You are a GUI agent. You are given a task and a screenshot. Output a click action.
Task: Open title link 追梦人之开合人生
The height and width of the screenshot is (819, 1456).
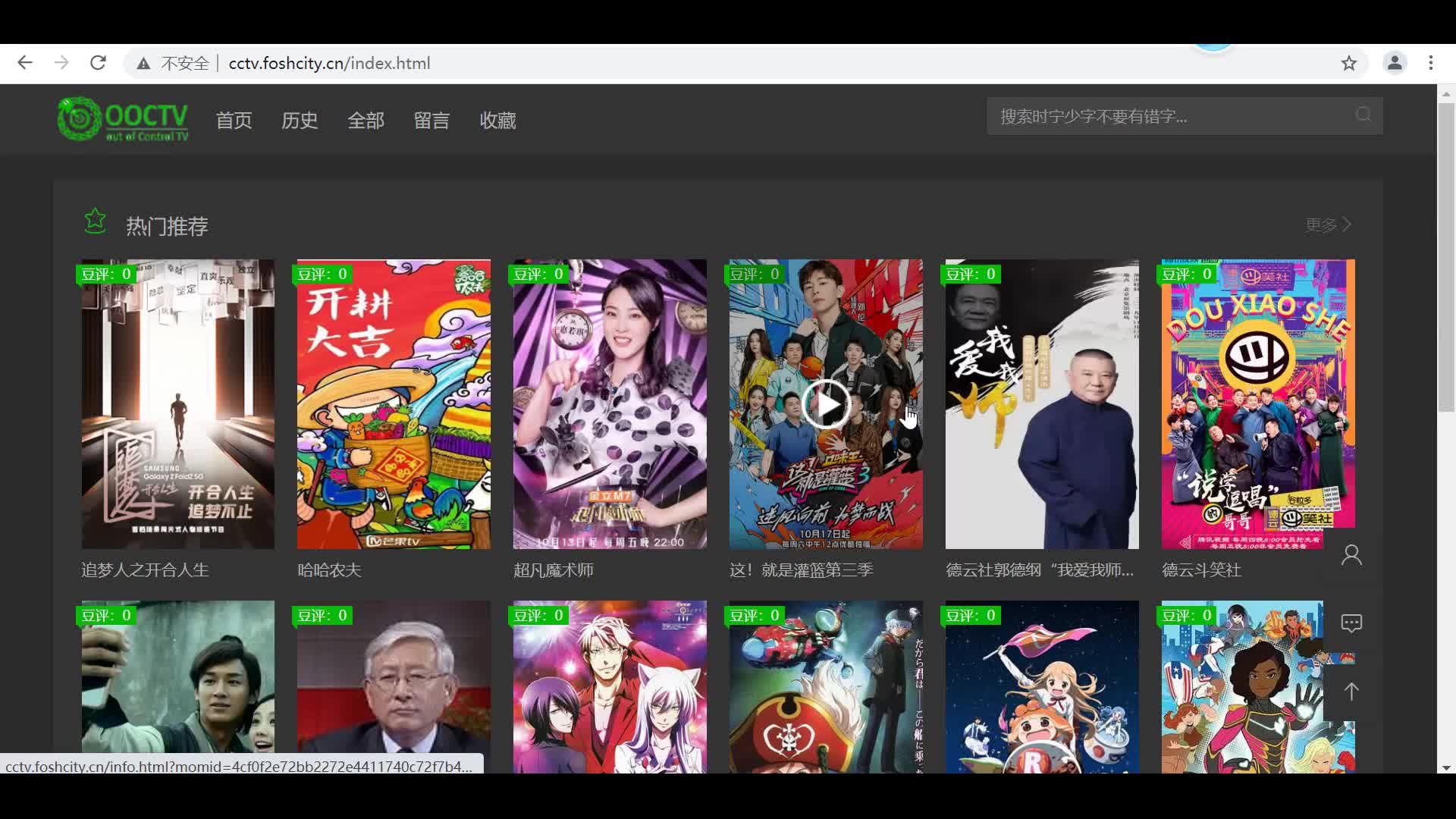(x=145, y=570)
